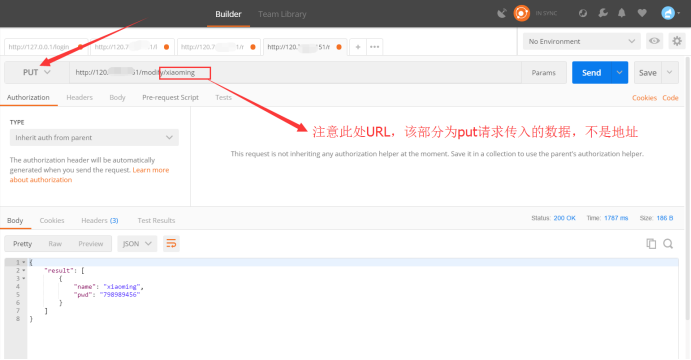Screen dimensions: 691x360
Task: Open the request Headers tab
Action: pos(79,97)
